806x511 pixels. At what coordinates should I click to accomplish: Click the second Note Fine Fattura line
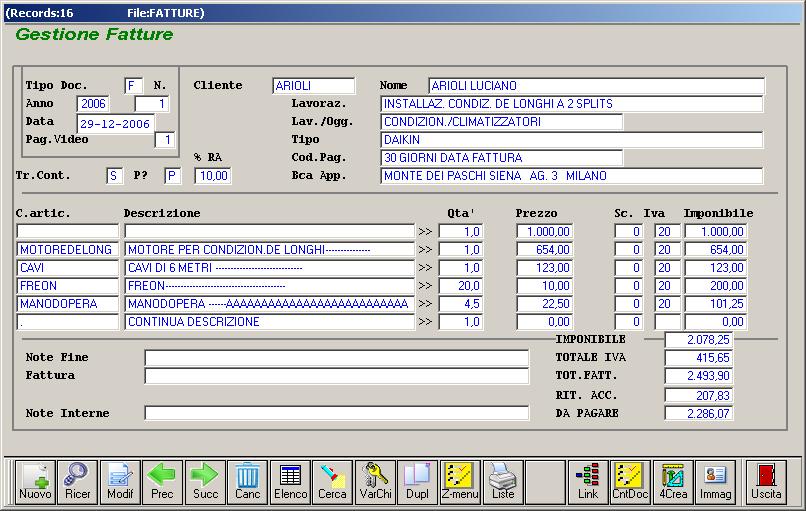point(337,376)
